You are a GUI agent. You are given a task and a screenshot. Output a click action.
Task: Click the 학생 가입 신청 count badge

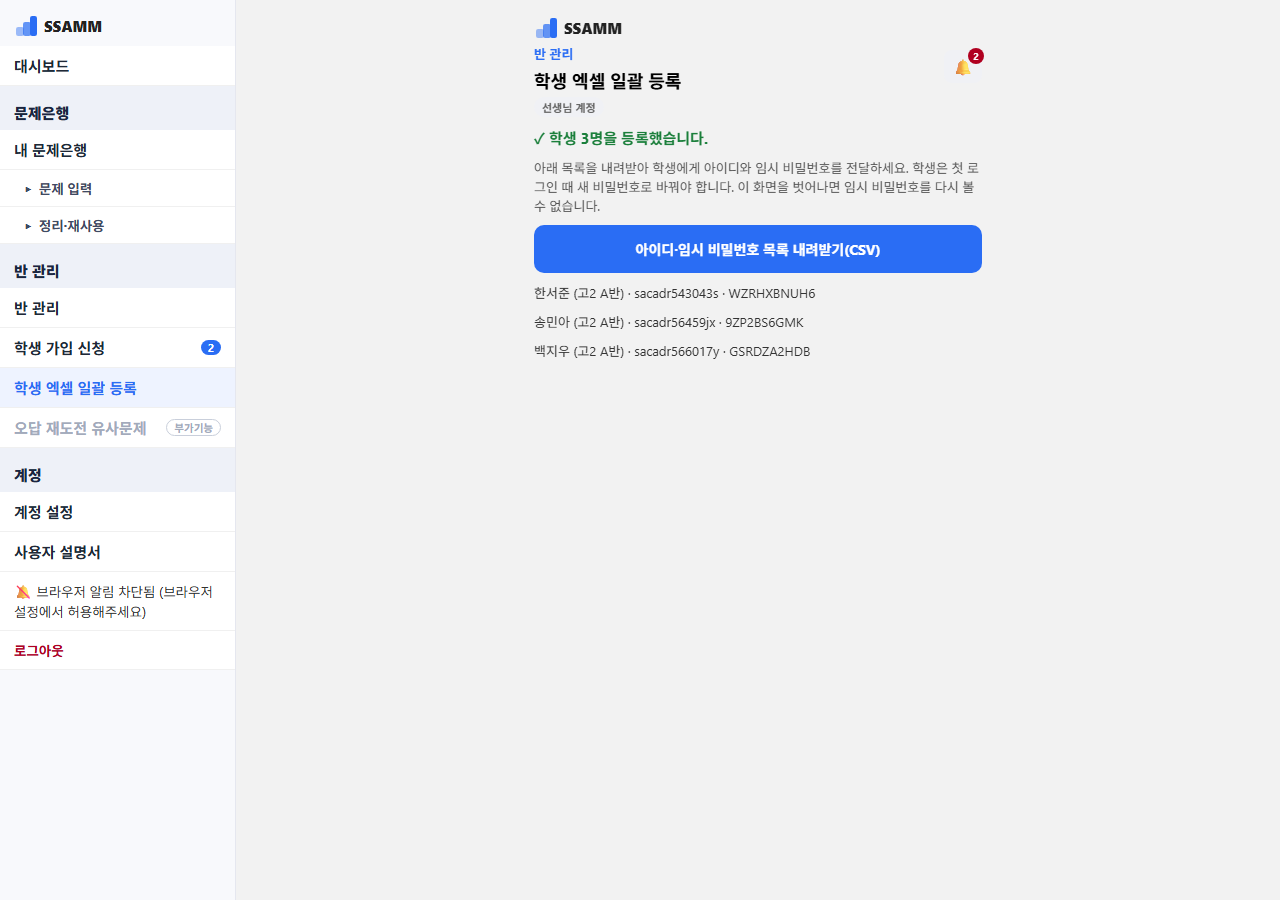[211, 348]
